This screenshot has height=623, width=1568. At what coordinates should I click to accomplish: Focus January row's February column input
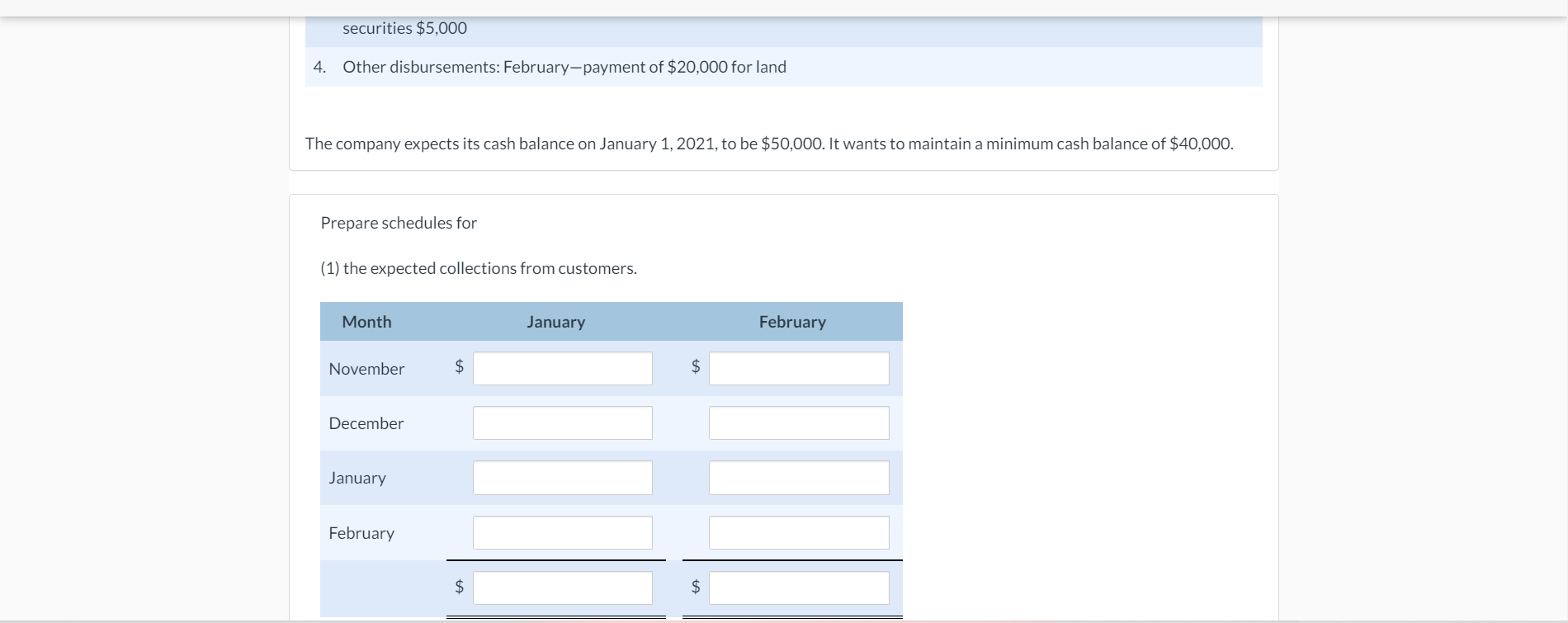799,478
